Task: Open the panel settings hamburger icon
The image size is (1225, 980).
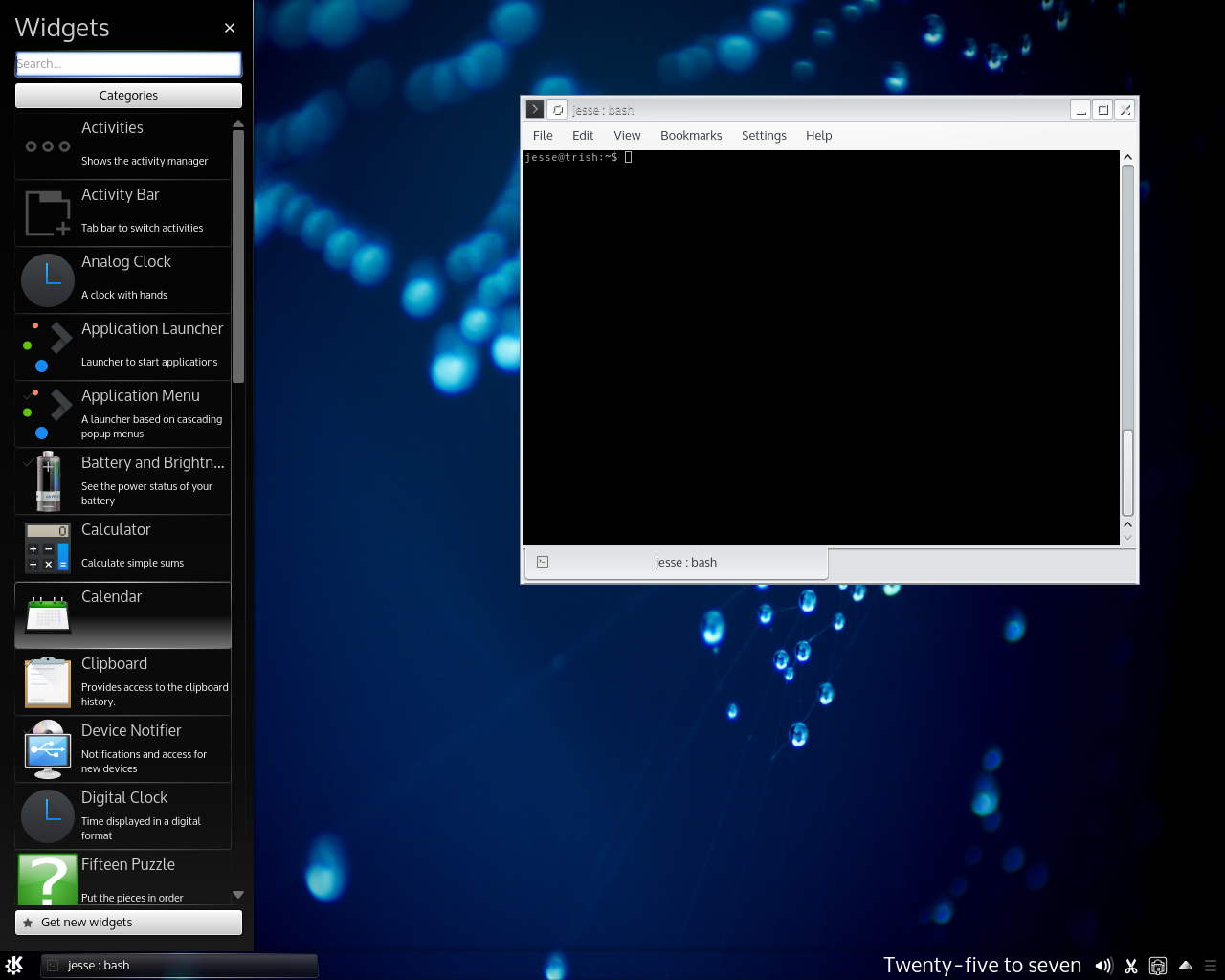Action: click(1211, 966)
